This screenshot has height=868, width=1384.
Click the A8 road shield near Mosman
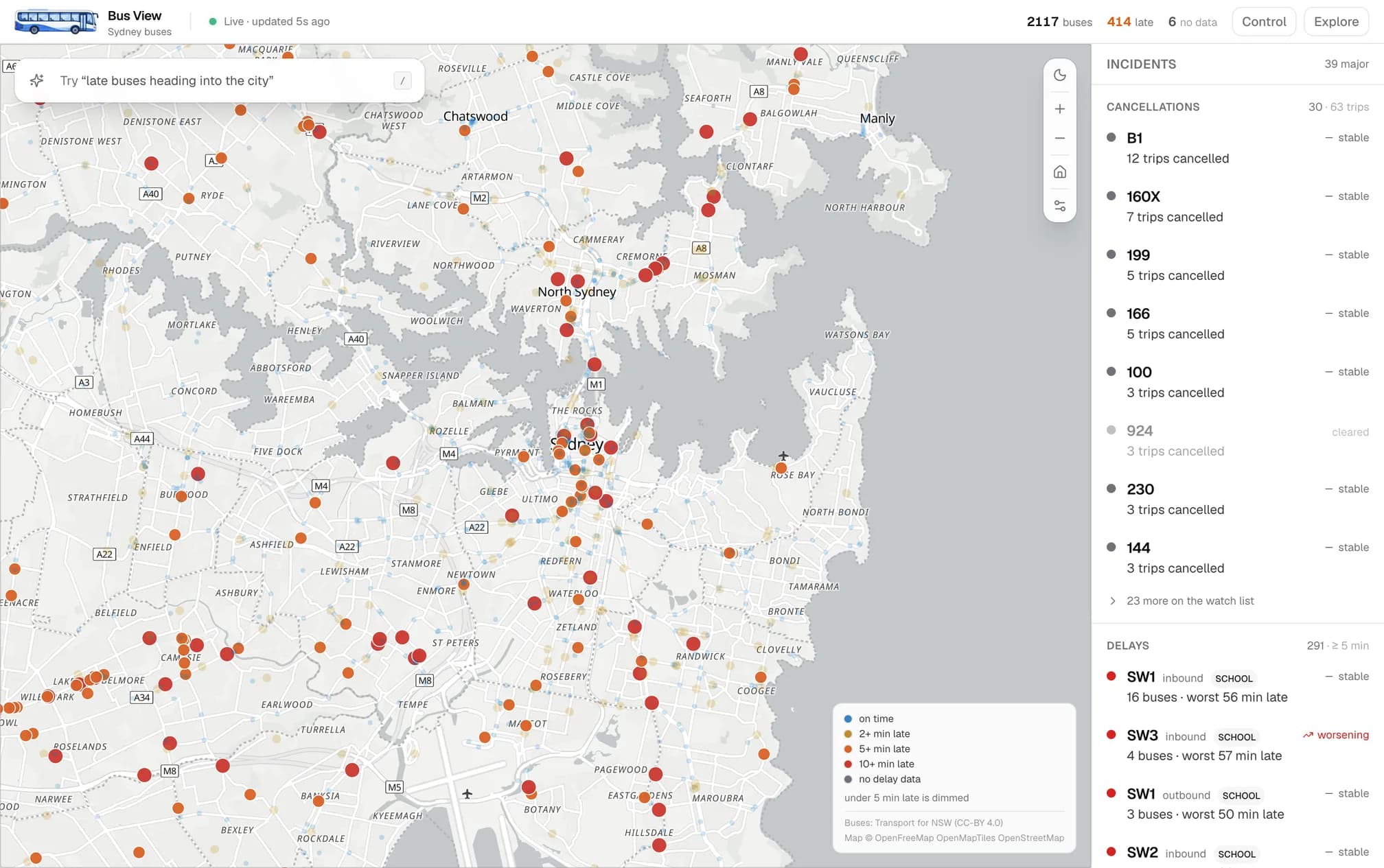tap(700, 248)
